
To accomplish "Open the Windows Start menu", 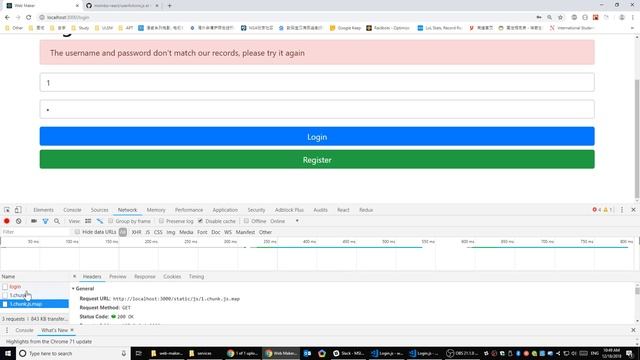I will point(8,353).
